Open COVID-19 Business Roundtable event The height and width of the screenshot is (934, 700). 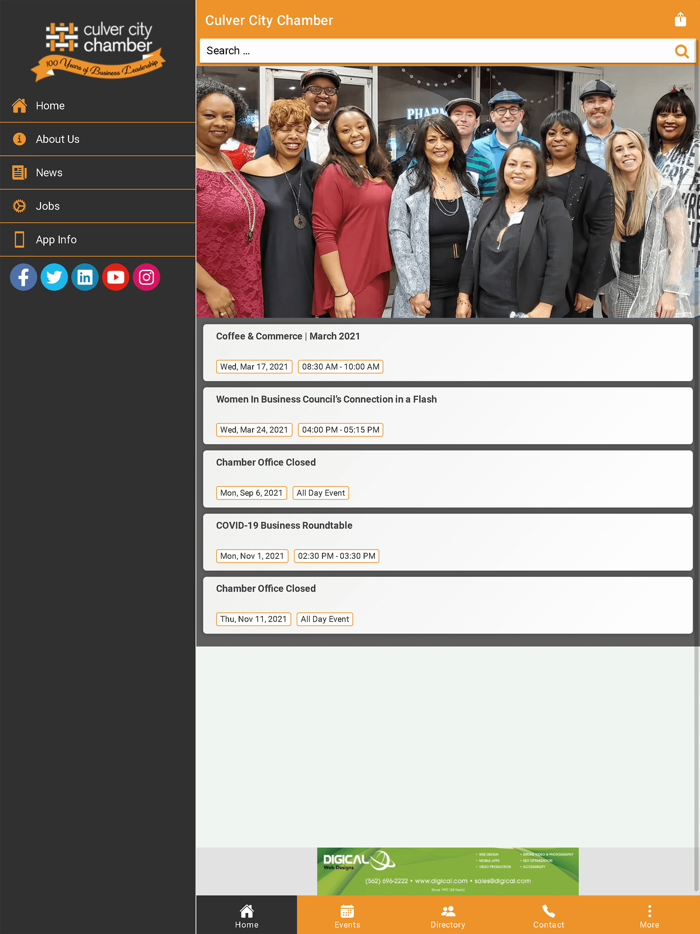448,542
